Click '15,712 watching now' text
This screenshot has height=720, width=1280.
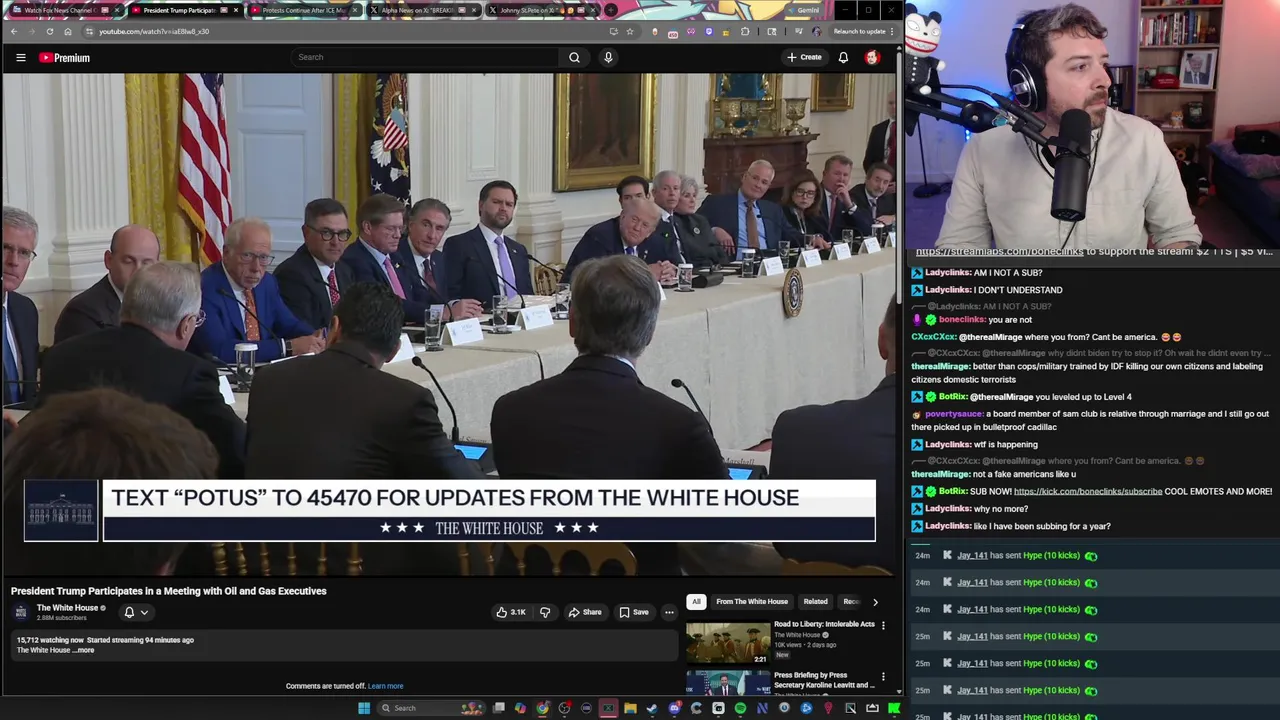click(50, 640)
